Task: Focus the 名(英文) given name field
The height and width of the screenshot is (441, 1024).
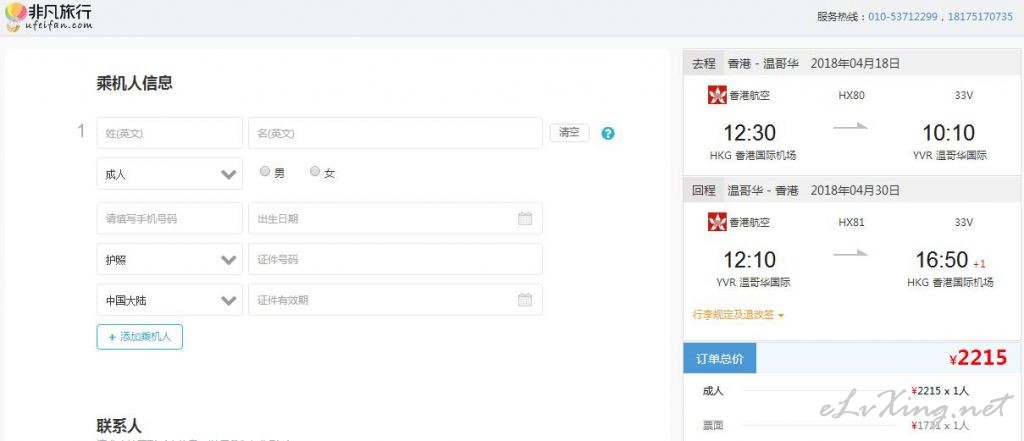Action: (x=395, y=133)
